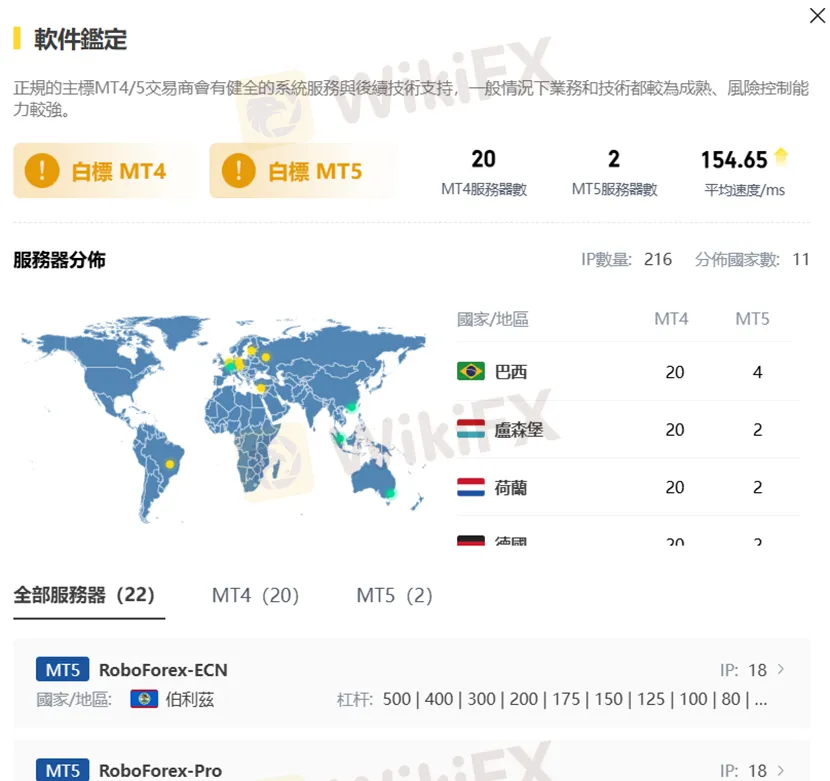830x781 pixels.
Task: Expand RoboForex-Pro IP 18 chevron
Action: [x=781, y=770]
